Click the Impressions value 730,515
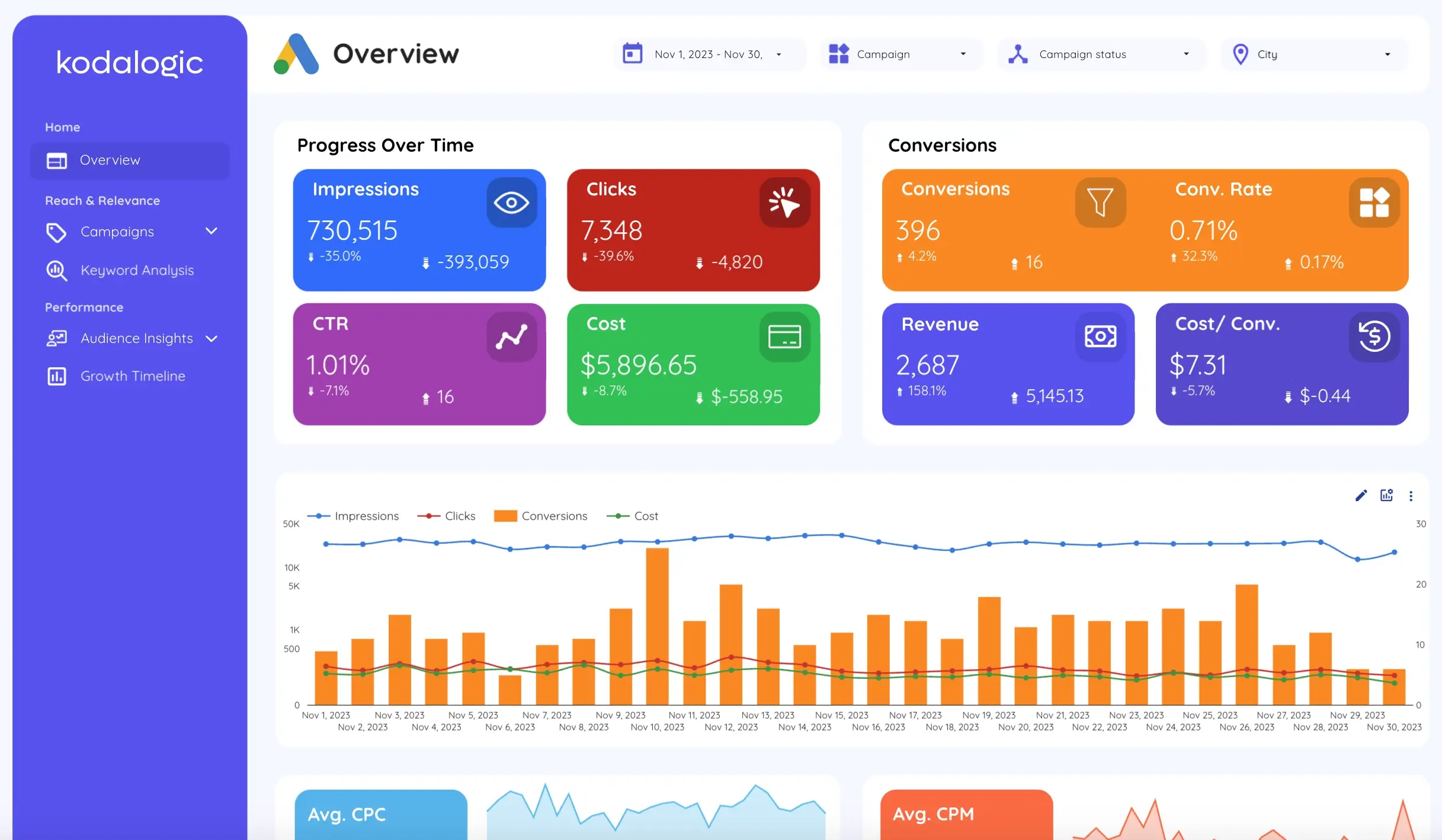Viewport: 1442px width, 840px height. point(353,230)
